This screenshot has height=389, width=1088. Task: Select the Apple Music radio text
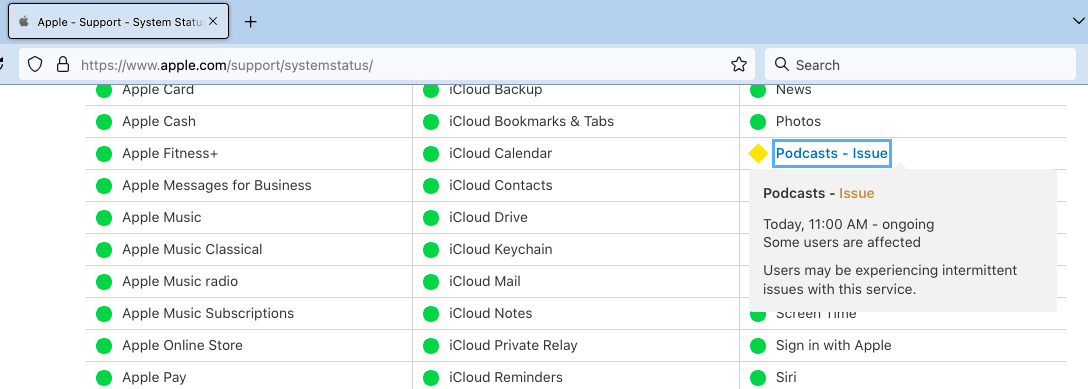coord(180,281)
